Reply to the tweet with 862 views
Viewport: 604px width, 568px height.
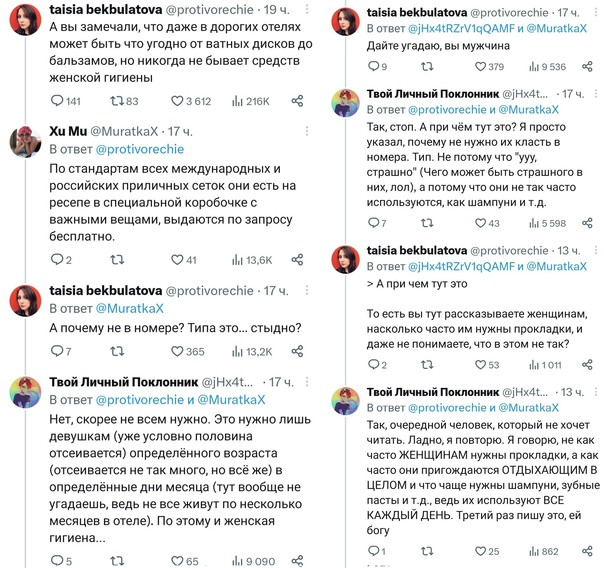374,551
